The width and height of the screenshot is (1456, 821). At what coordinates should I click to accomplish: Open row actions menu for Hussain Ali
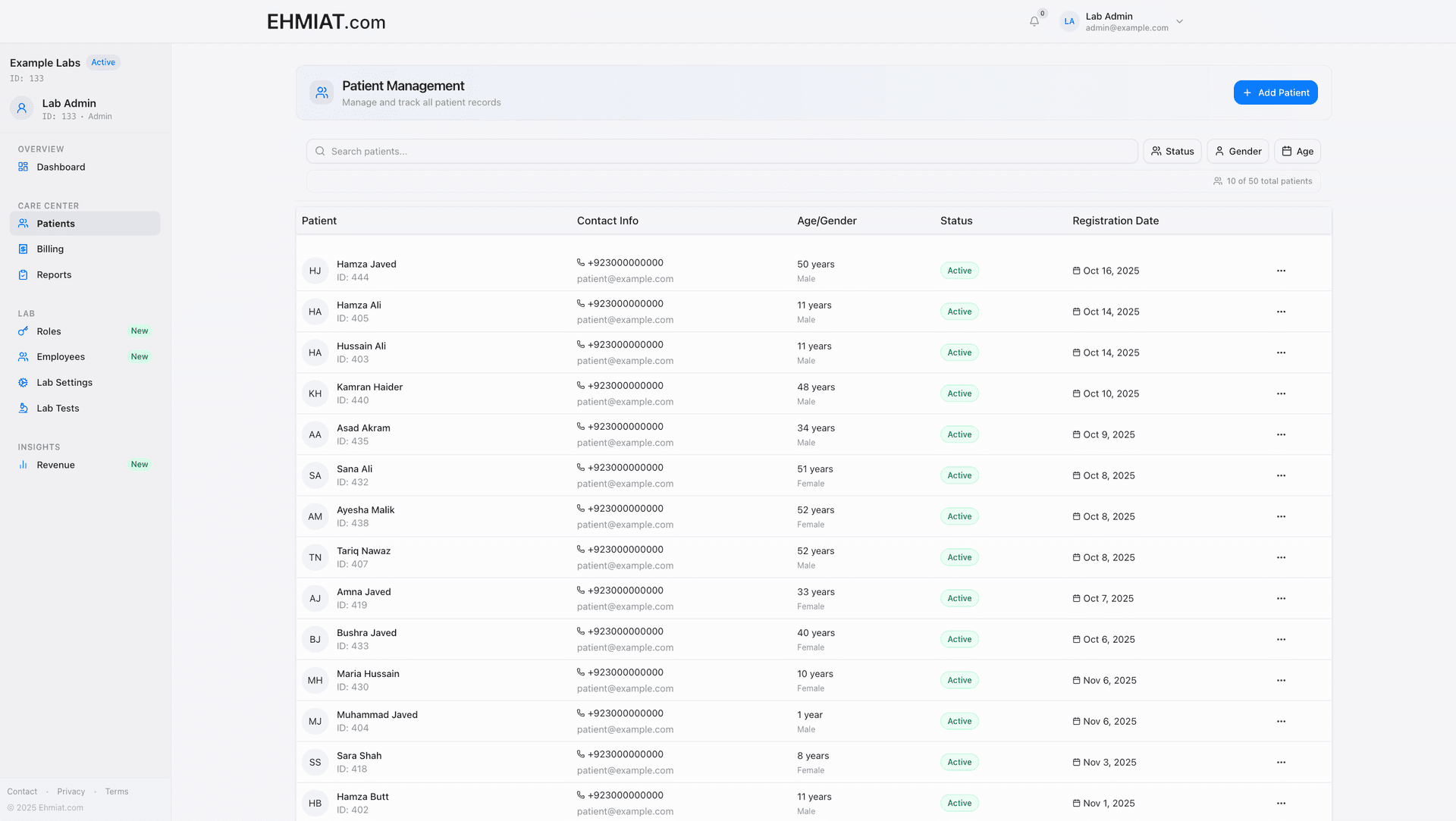coord(1281,353)
